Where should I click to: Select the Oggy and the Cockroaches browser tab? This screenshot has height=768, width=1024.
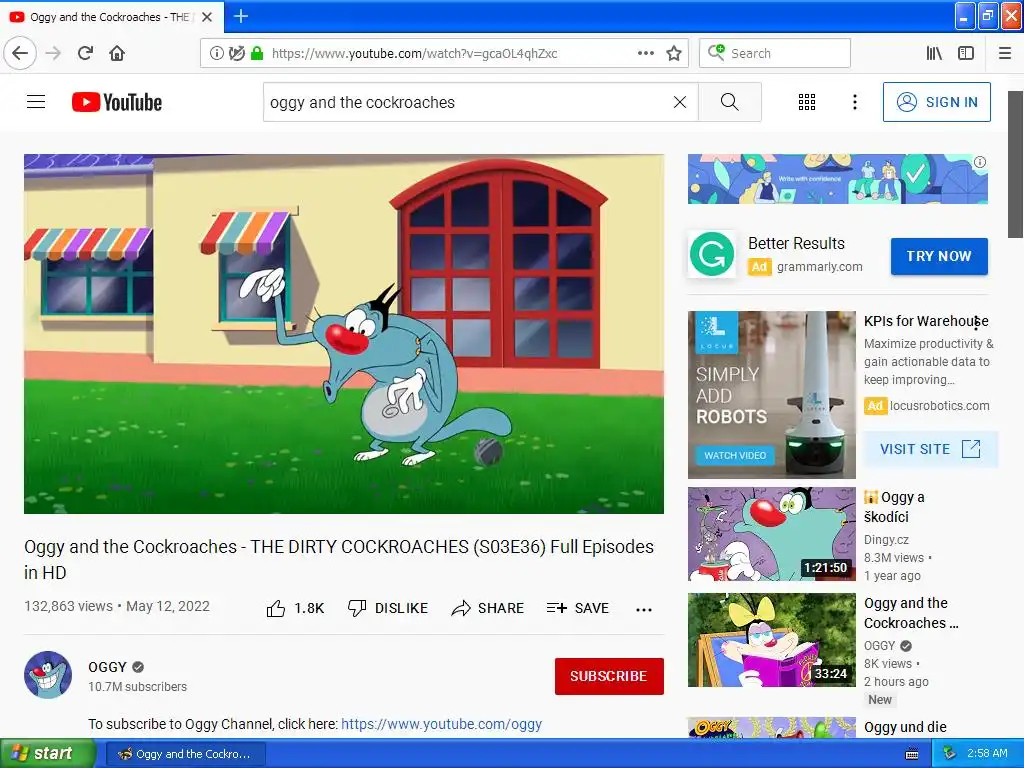click(x=112, y=17)
